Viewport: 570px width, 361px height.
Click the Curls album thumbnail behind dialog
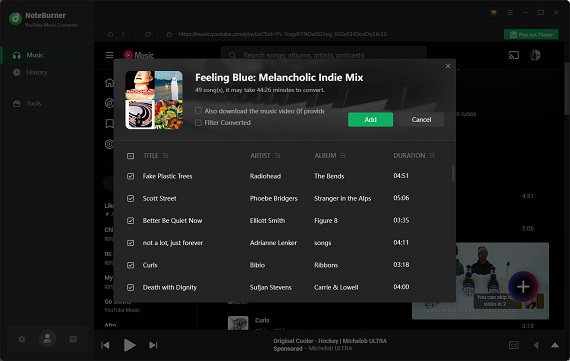pos(238,323)
